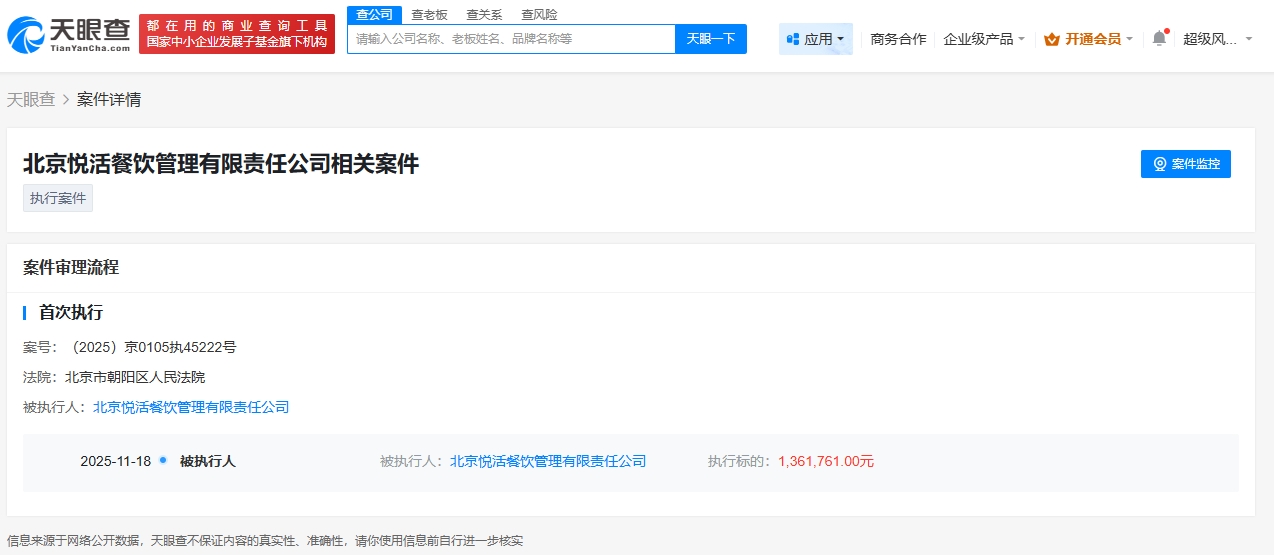Click the monitor icon in 案件监控 button
Image resolution: width=1274 pixels, height=555 pixels.
(1160, 164)
